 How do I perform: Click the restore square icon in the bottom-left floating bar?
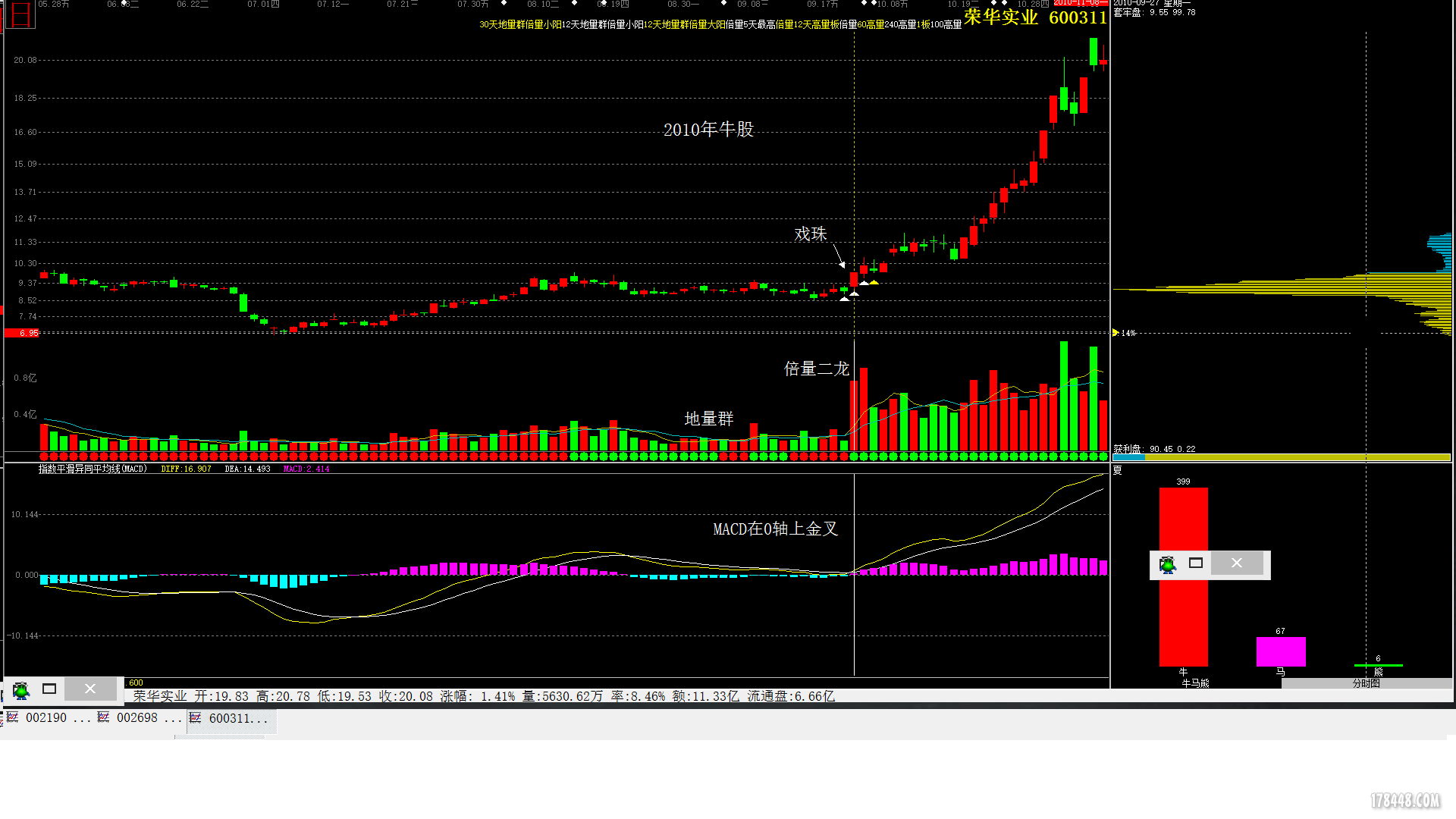(49, 689)
